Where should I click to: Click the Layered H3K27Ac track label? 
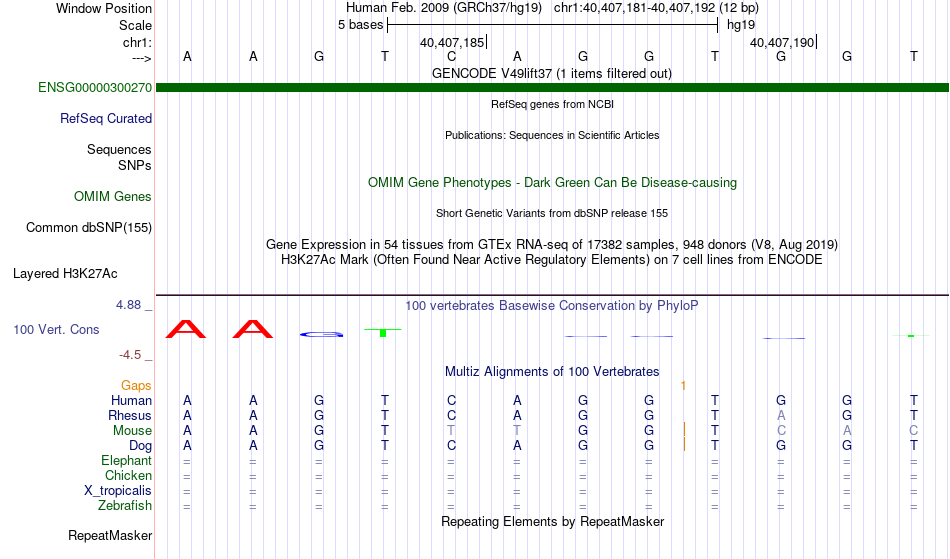[x=65, y=273]
